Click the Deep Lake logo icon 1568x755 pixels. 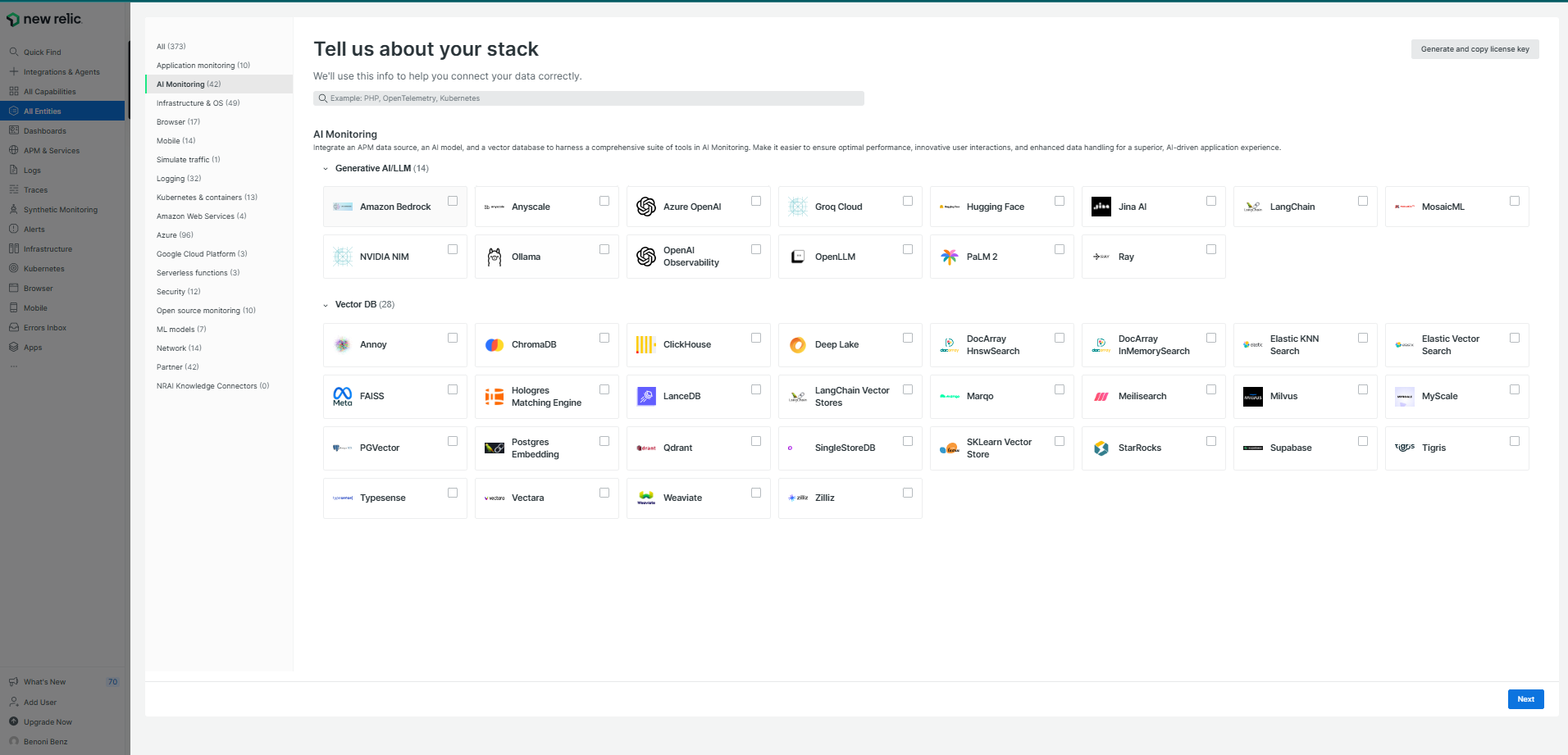click(x=798, y=344)
